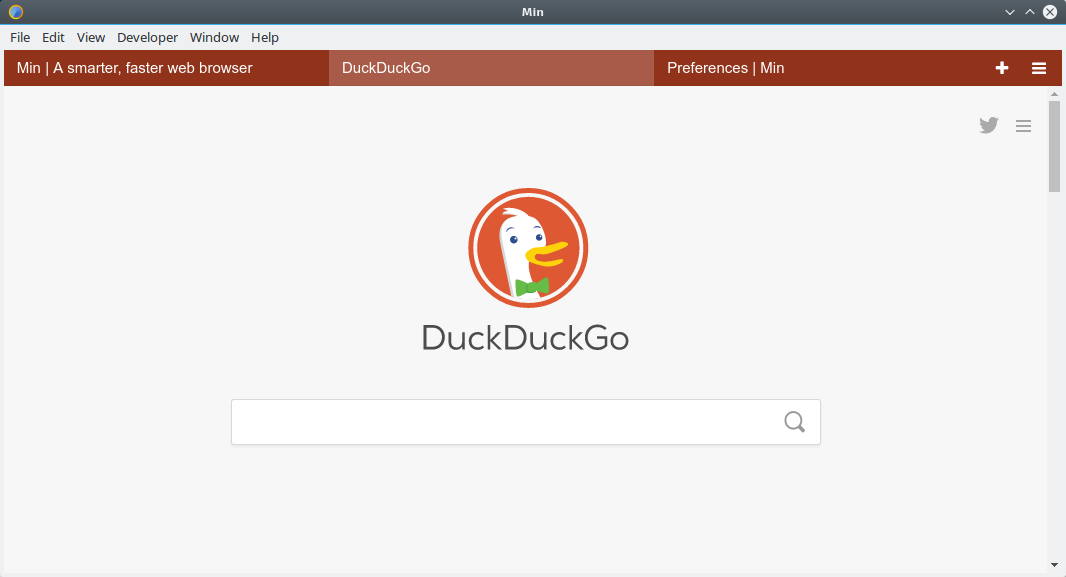Switch to the 'Preferences | Min' tab
1066x577 pixels.
[816, 68]
